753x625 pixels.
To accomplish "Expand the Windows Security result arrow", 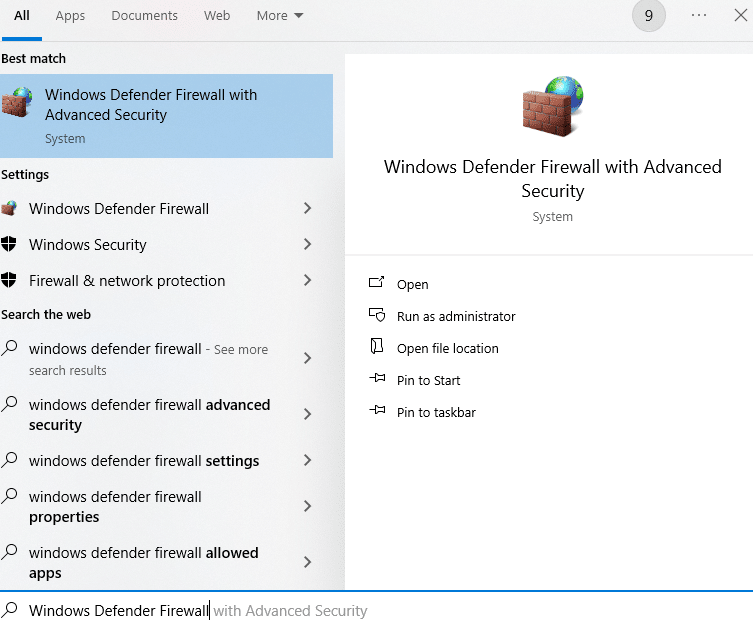I will [x=307, y=244].
